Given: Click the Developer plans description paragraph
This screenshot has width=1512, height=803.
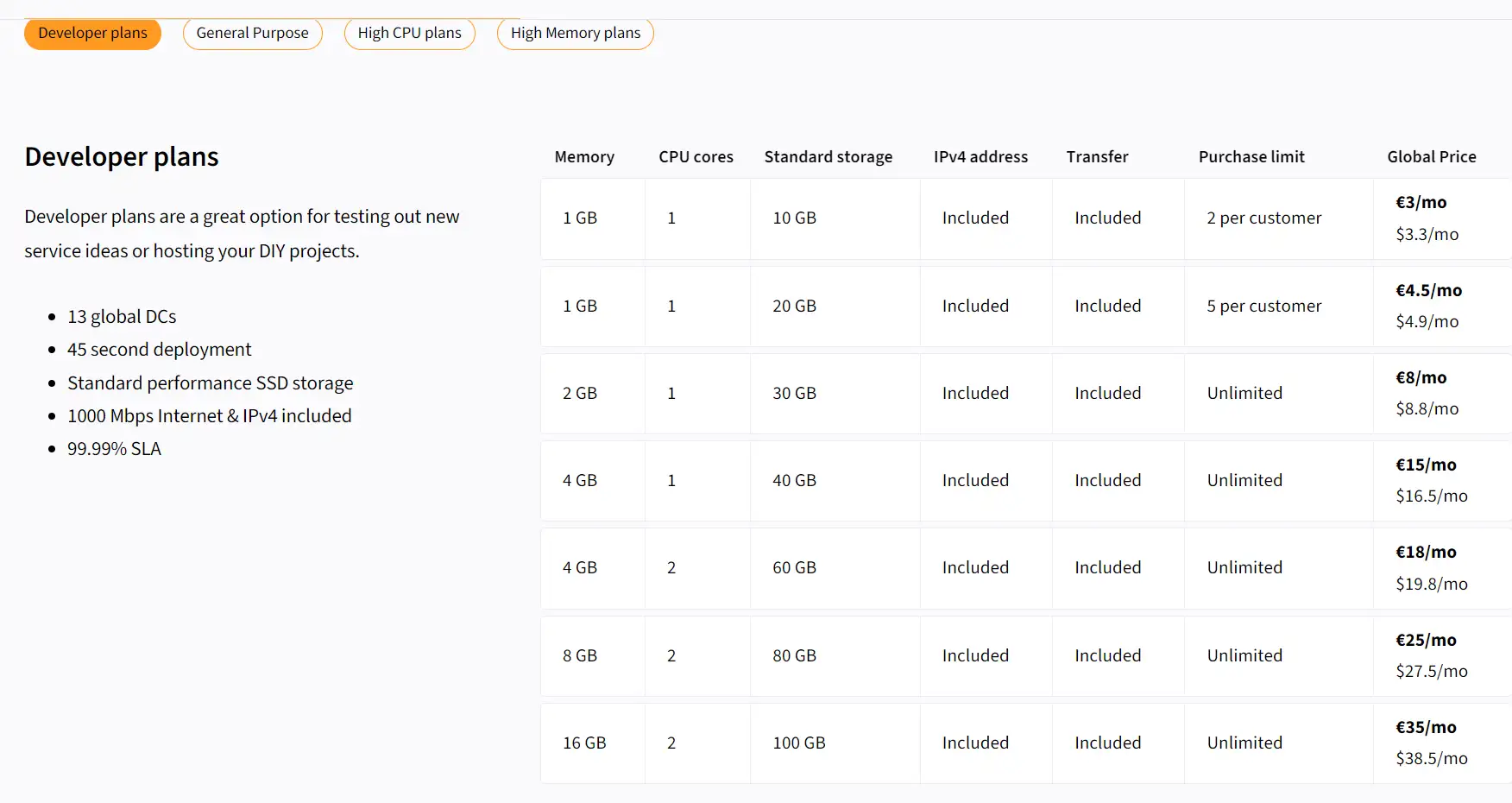Looking at the screenshot, I should pos(242,234).
